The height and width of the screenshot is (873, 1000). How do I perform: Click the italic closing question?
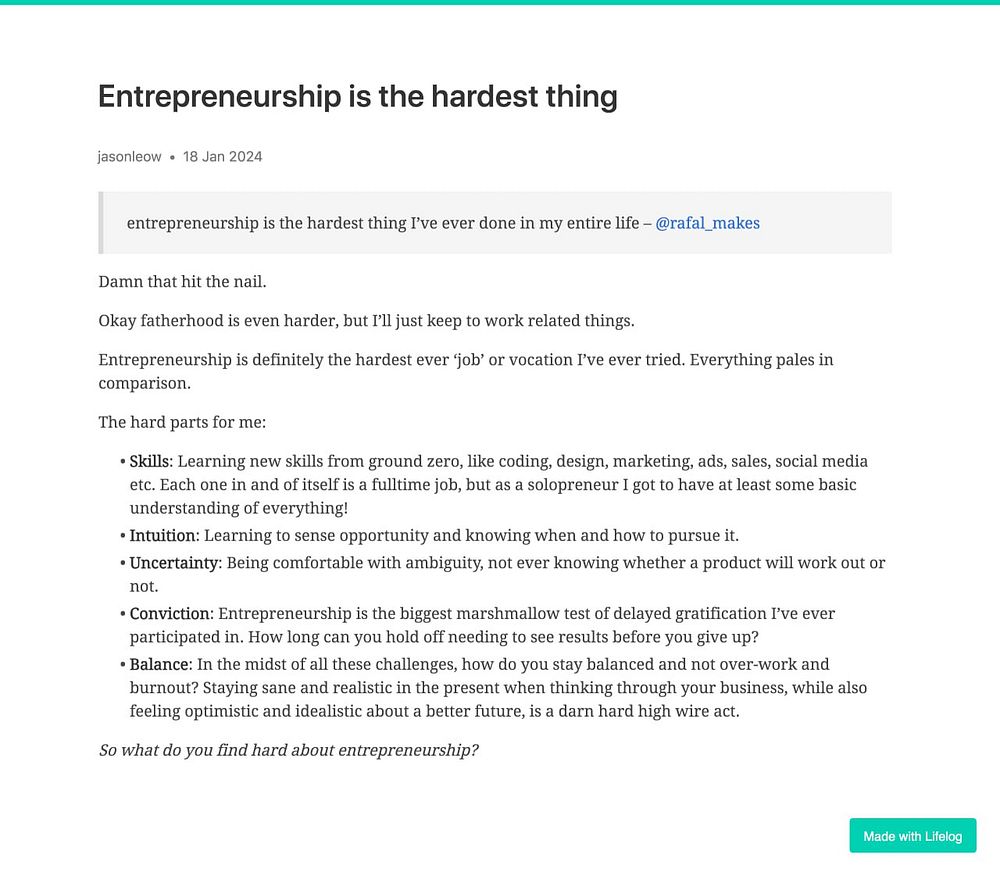pyautogui.click(x=288, y=750)
